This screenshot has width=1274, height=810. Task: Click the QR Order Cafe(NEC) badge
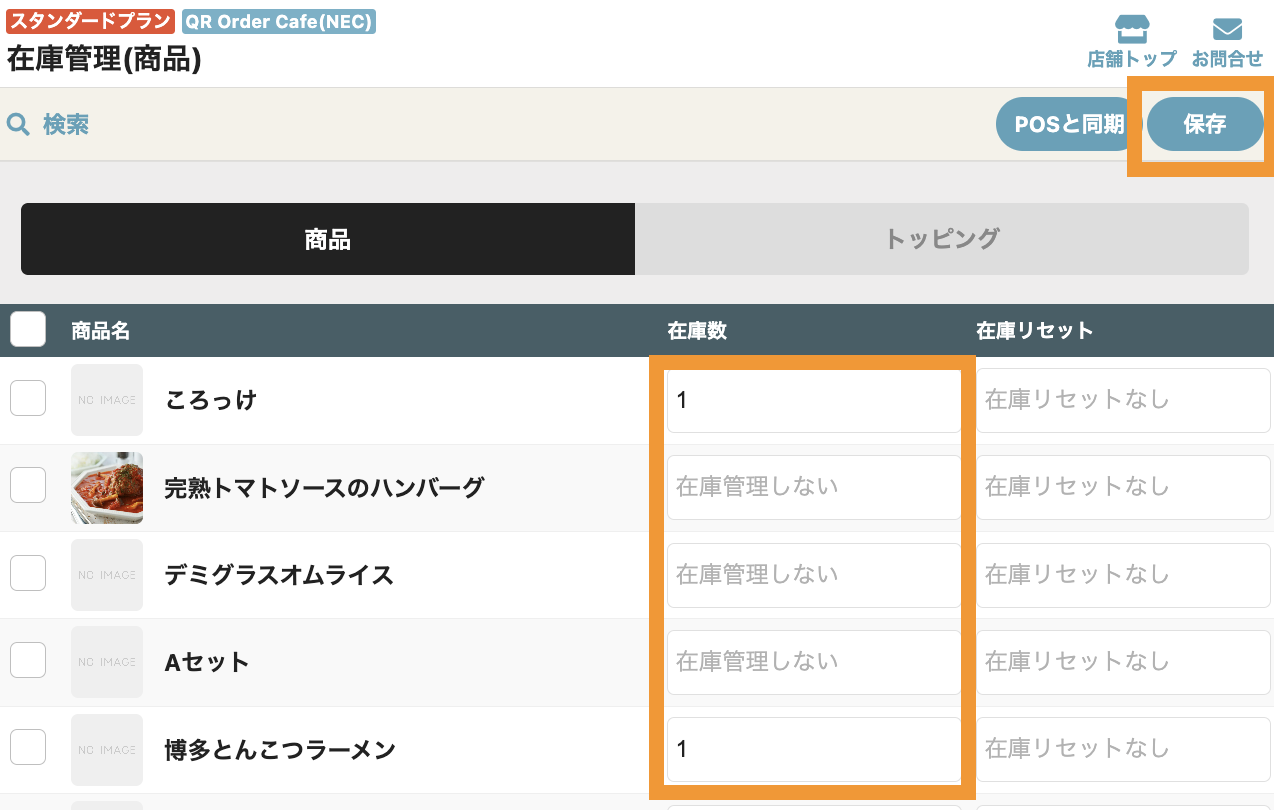[x=279, y=21]
